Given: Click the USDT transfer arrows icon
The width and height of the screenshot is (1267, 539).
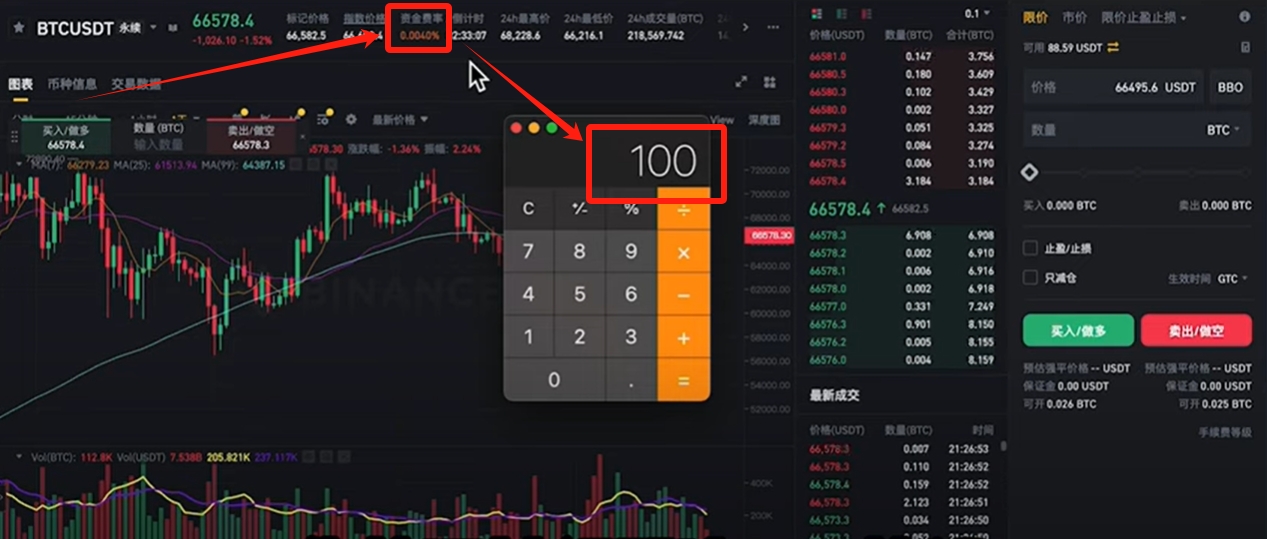Looking at the screenshot, I should [1113, 47].
